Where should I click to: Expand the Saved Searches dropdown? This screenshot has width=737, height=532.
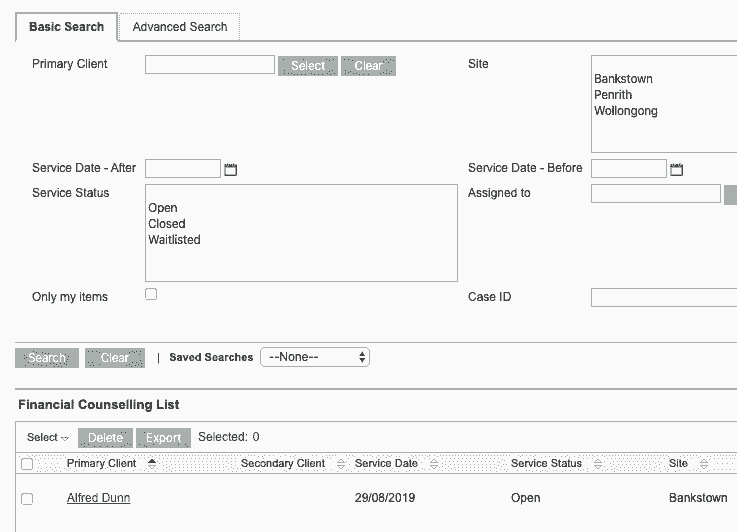pos(315,357)
